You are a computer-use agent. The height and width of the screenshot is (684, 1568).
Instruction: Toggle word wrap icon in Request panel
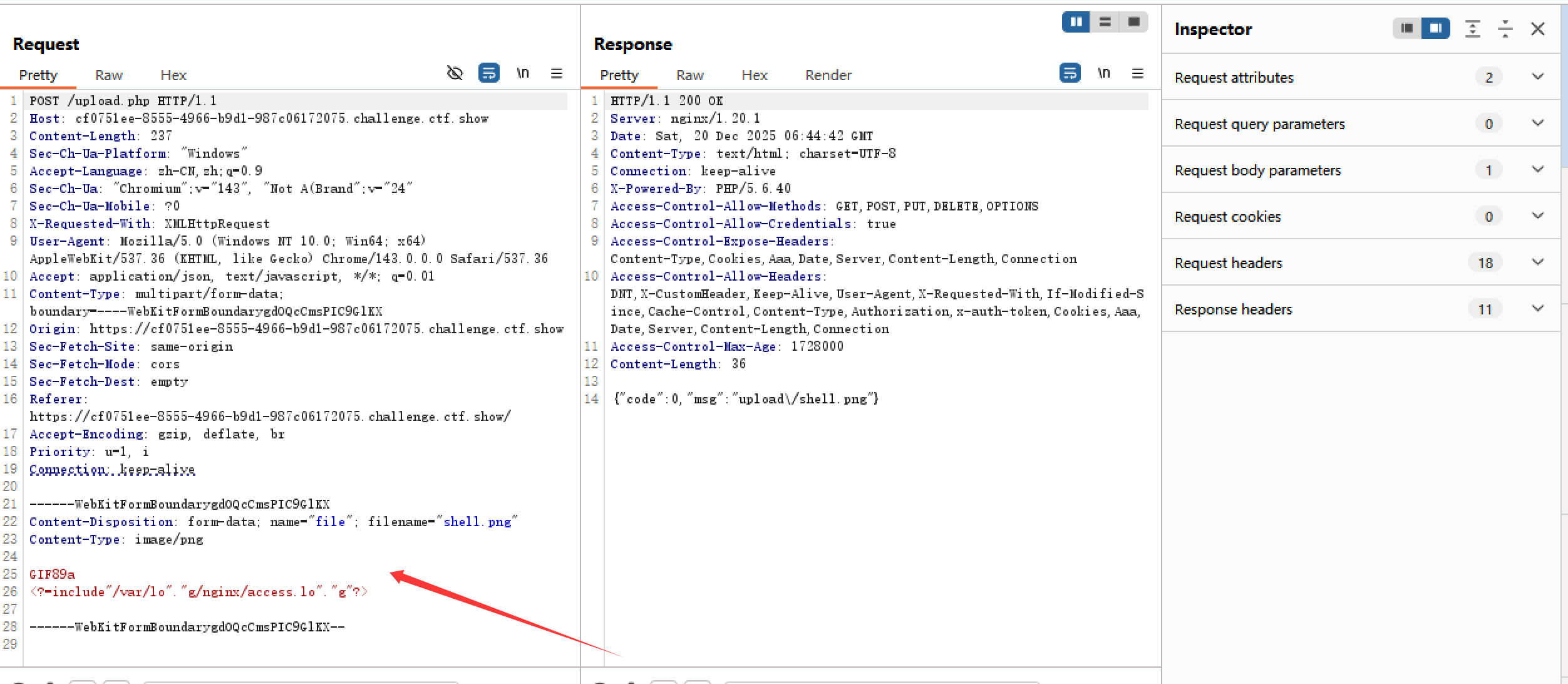pyautogui.click(x=488, y=73)
